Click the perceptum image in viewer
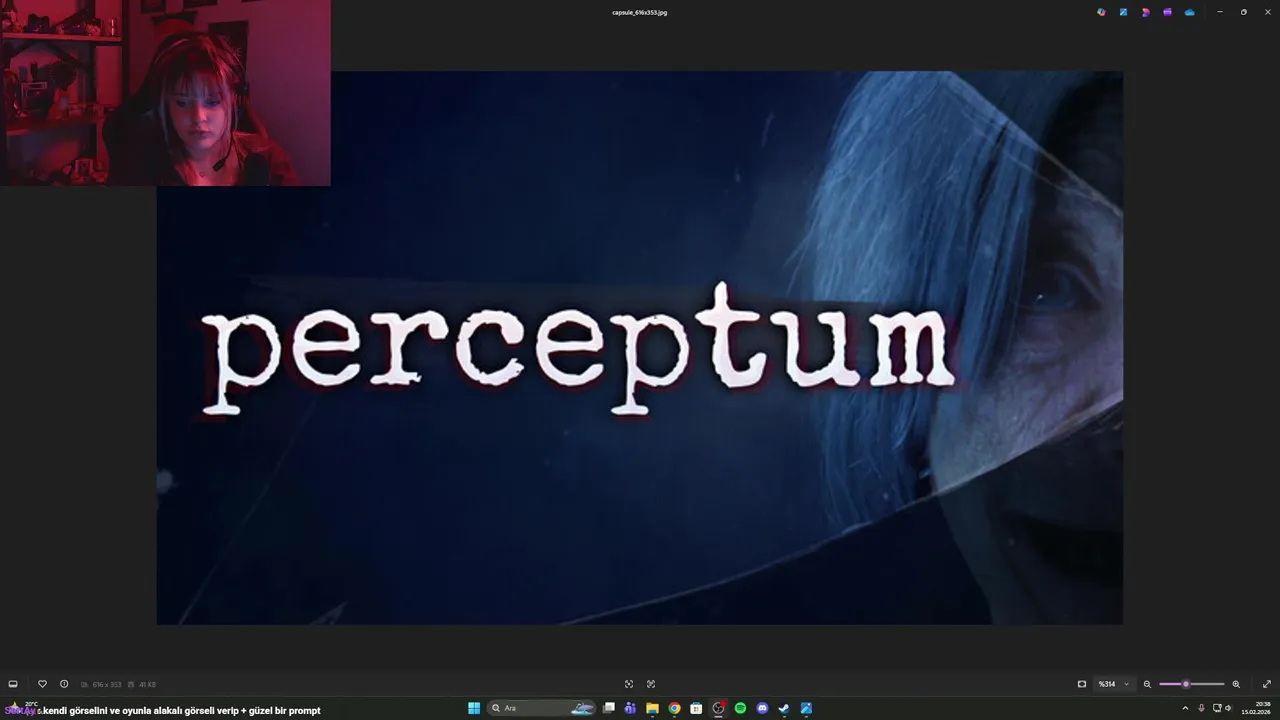This screenshot has height=720, width=1280. click(640, 348)
